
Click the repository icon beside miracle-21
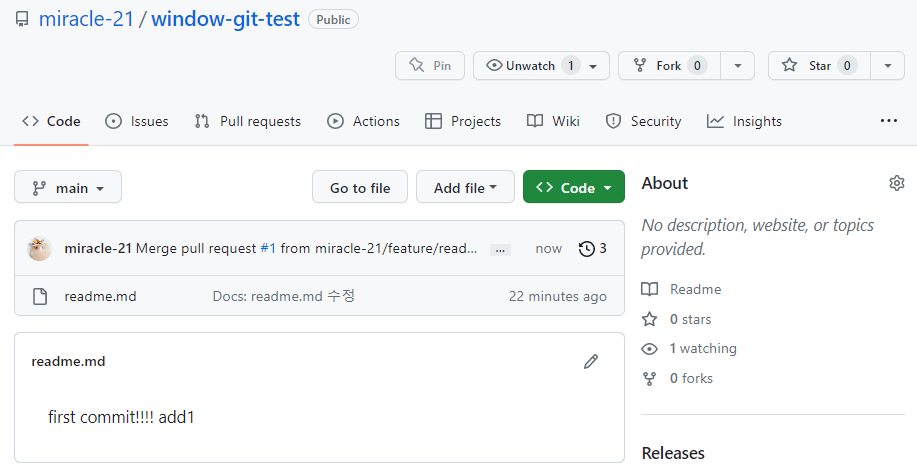(x=22, y=19)
